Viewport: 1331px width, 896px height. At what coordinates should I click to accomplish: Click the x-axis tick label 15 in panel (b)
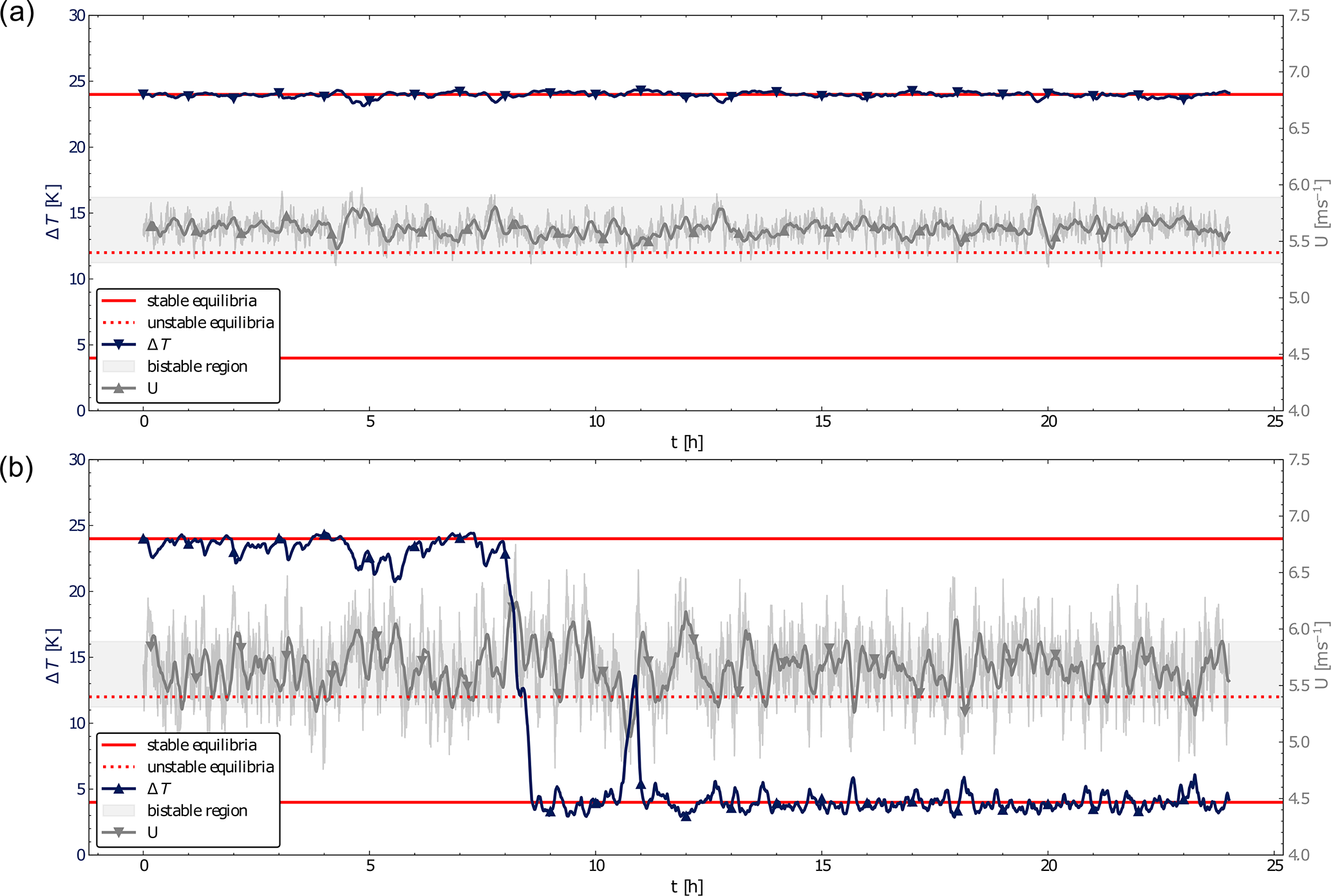click(x=822, y=866)
